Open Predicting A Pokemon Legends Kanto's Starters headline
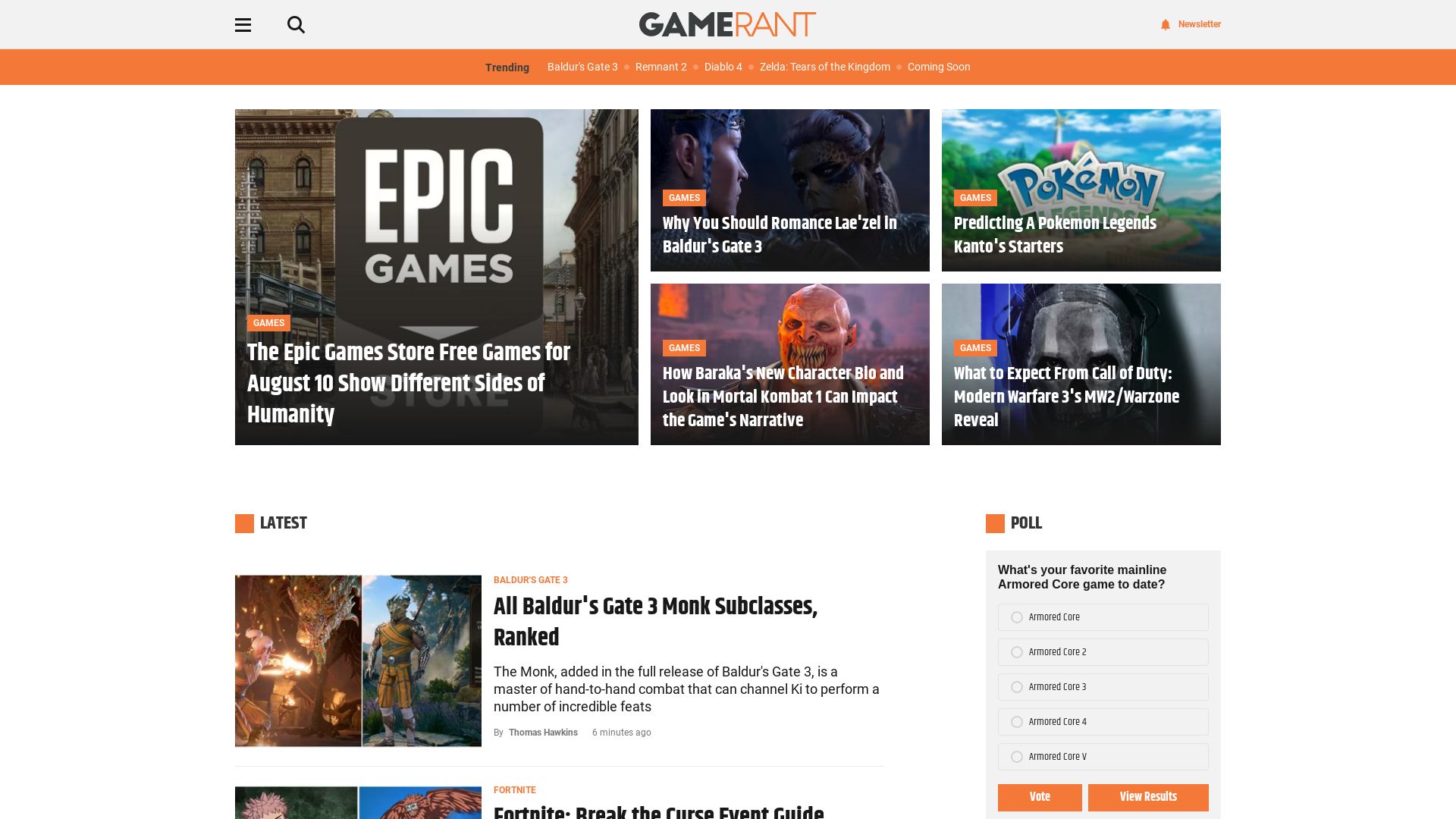 [1055, 235]
